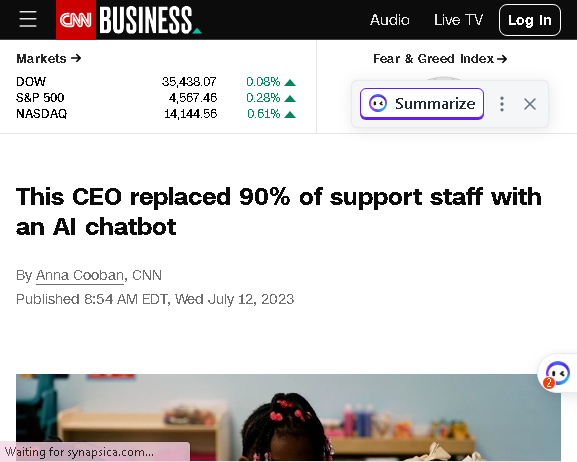Click the article's lead photo

(288, 417)
